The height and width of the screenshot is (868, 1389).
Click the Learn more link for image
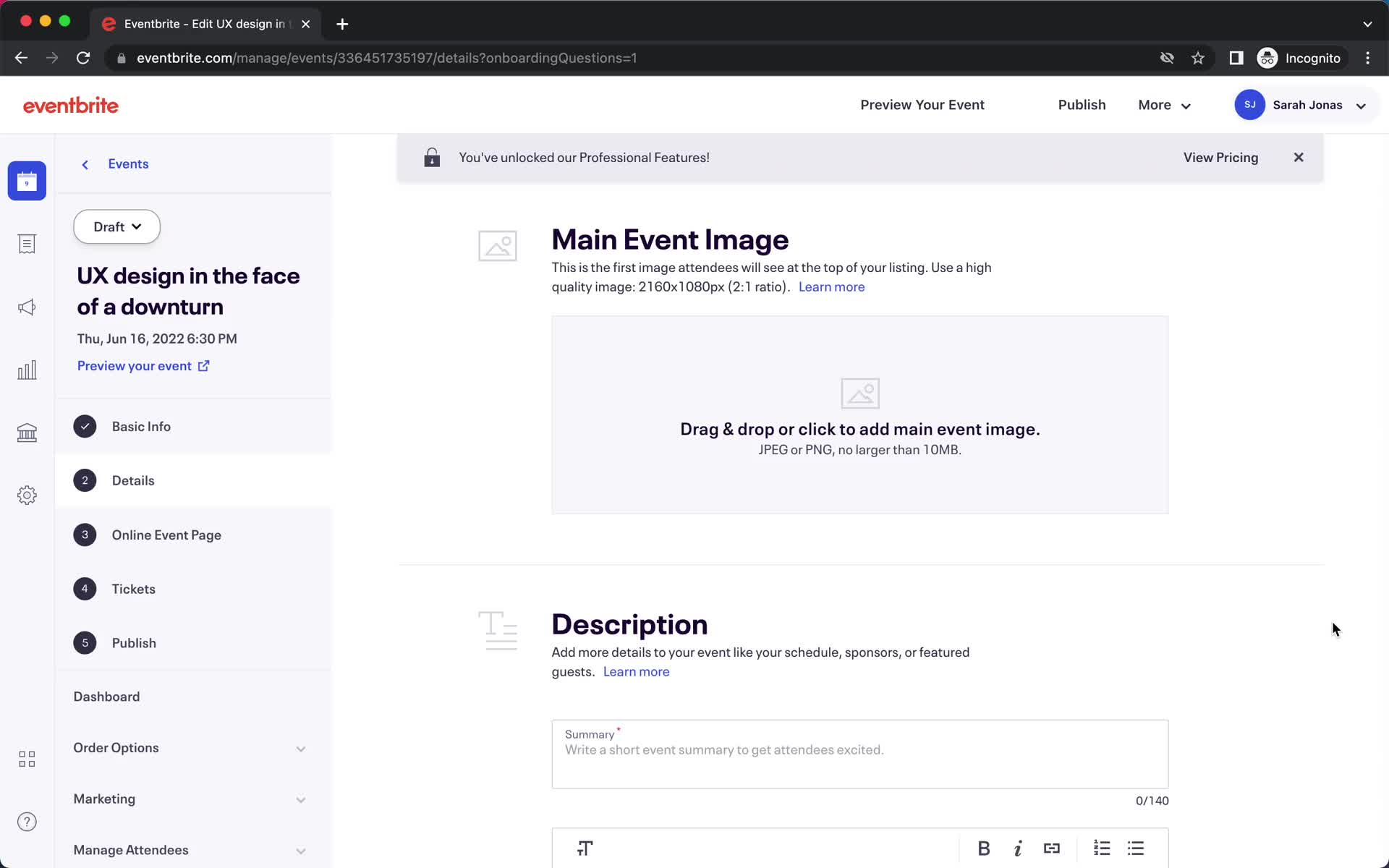[831, 287]
